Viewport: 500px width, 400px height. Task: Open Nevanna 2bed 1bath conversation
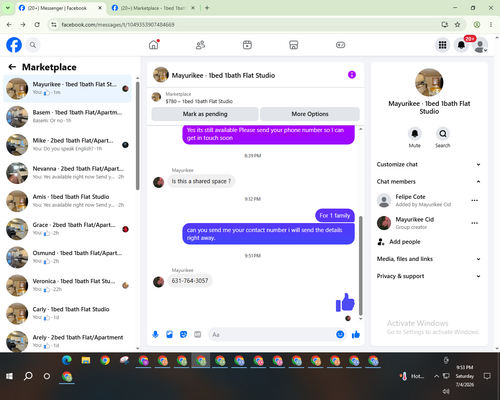click(x=68, y=173)
